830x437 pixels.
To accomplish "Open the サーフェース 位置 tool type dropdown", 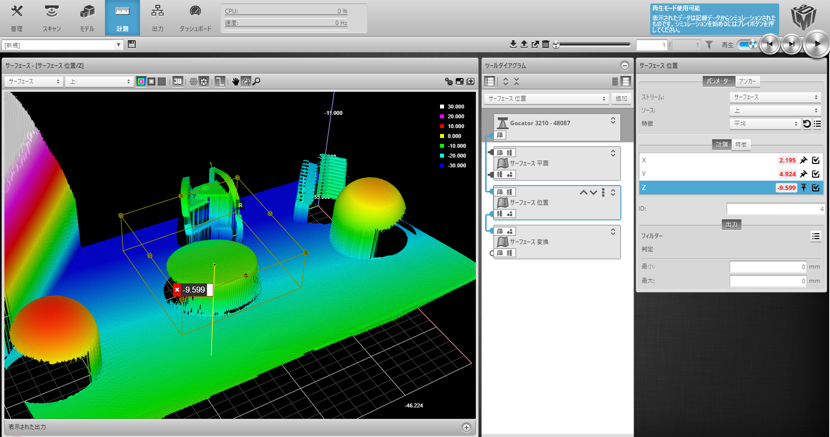I will tap(546, 99).
